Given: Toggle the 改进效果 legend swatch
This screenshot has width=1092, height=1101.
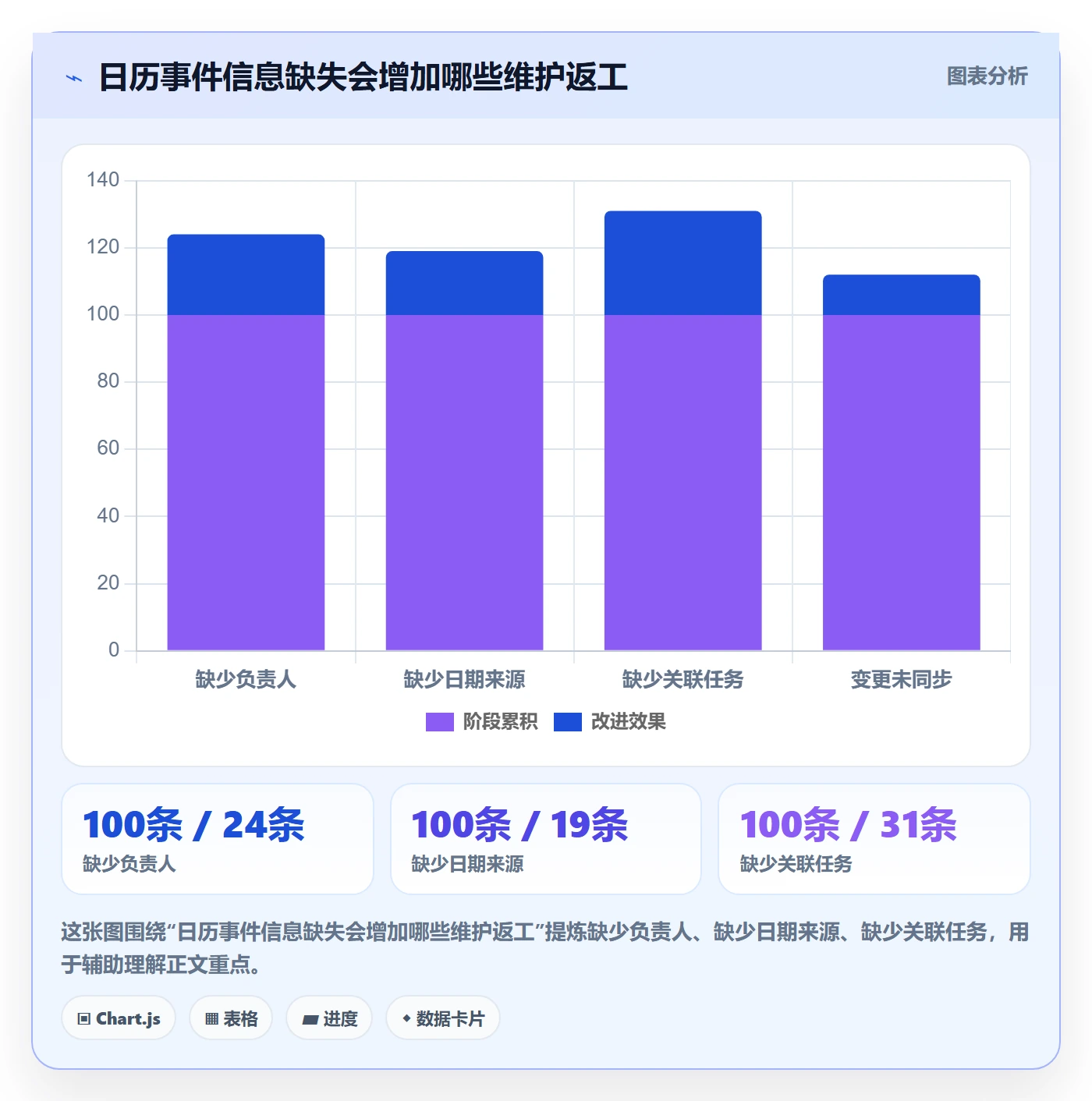Looking at the screenshot, I should tap(568, 722).
